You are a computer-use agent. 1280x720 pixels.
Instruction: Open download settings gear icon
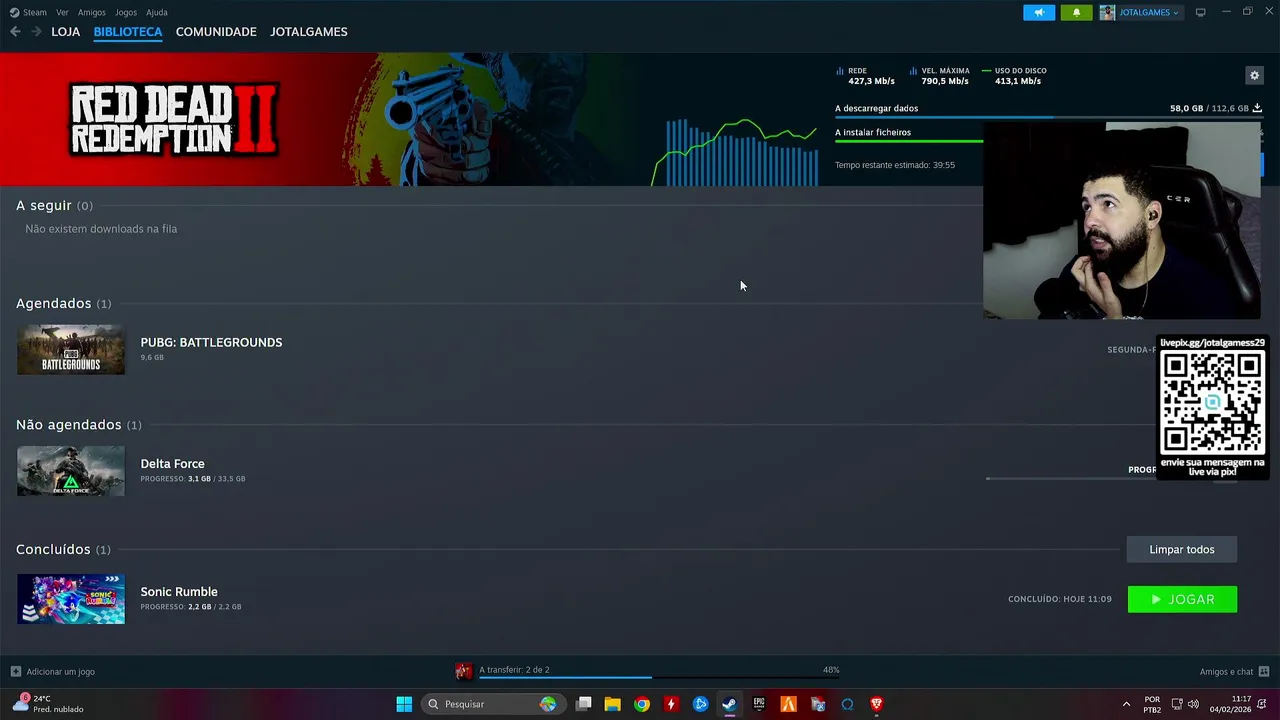[x=1254, y=75]
